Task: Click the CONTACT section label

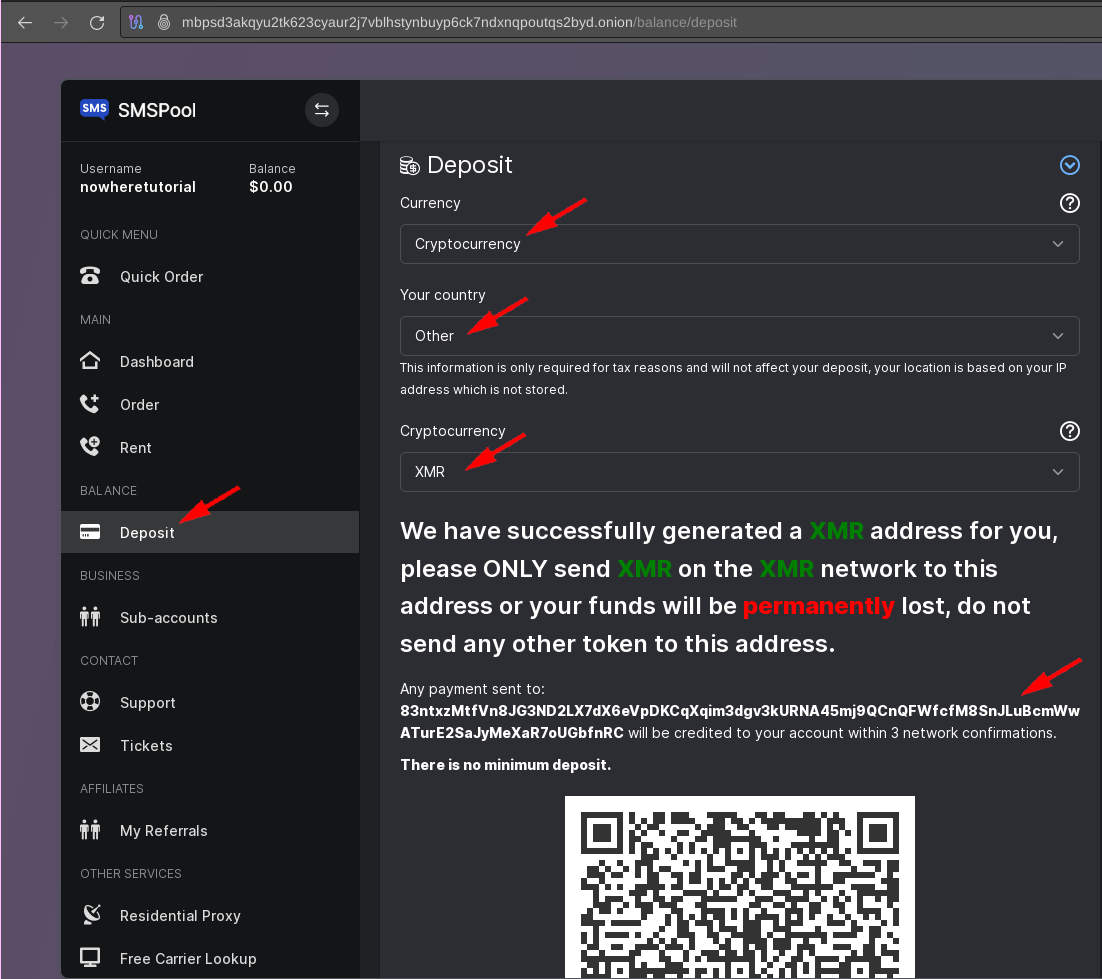Action: point(109,661)
